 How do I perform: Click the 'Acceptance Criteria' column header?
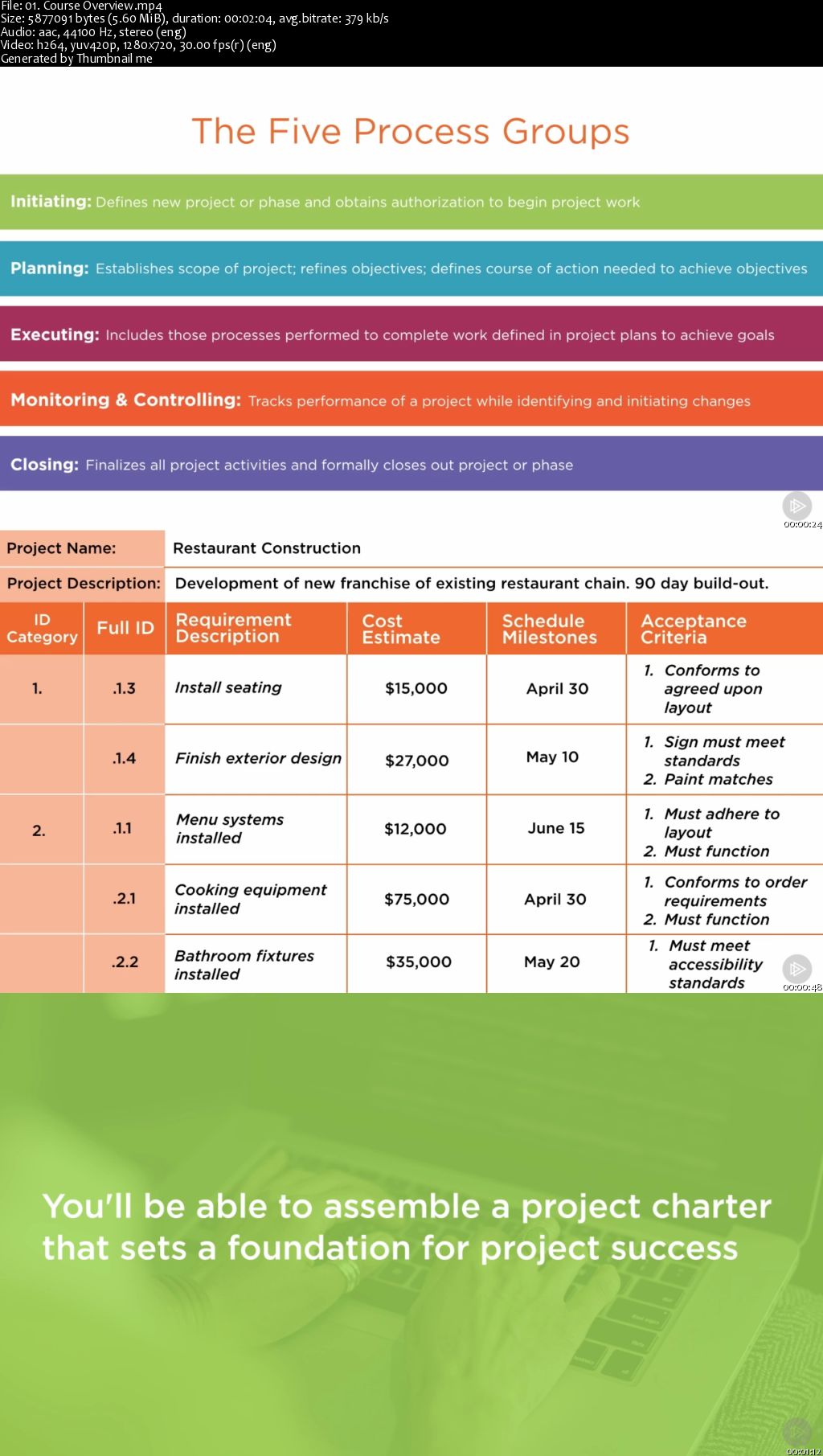(x=725, y=629)
